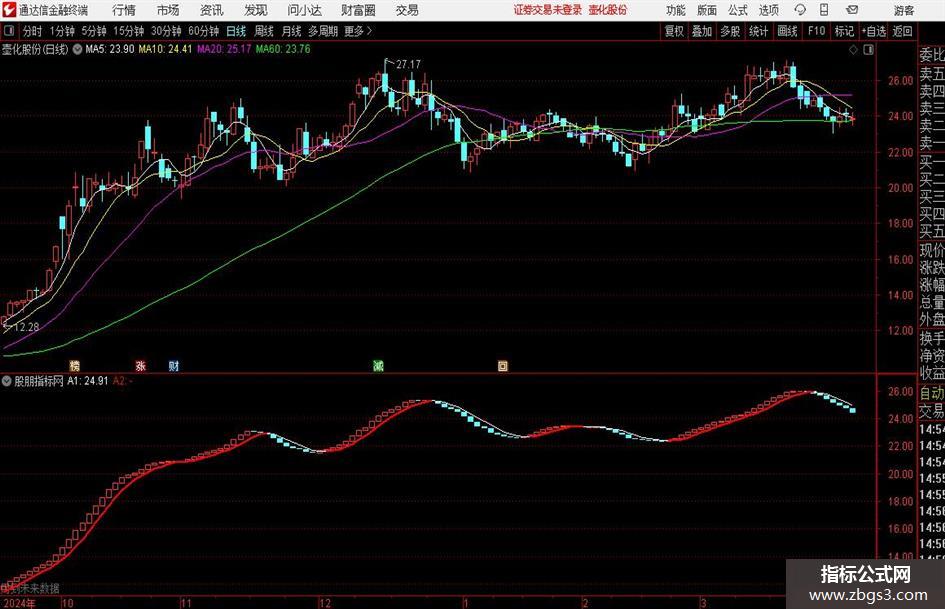Open the headset support icon in title bar
This screenshot has width=945, height=609.
click(800, 10)
